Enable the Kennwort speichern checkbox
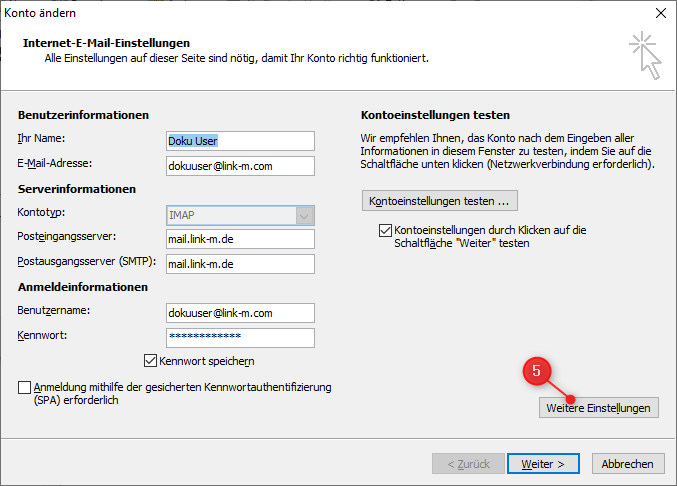Image resolution: width=677 pixels, height=486 pixels. tap(151, 361)
